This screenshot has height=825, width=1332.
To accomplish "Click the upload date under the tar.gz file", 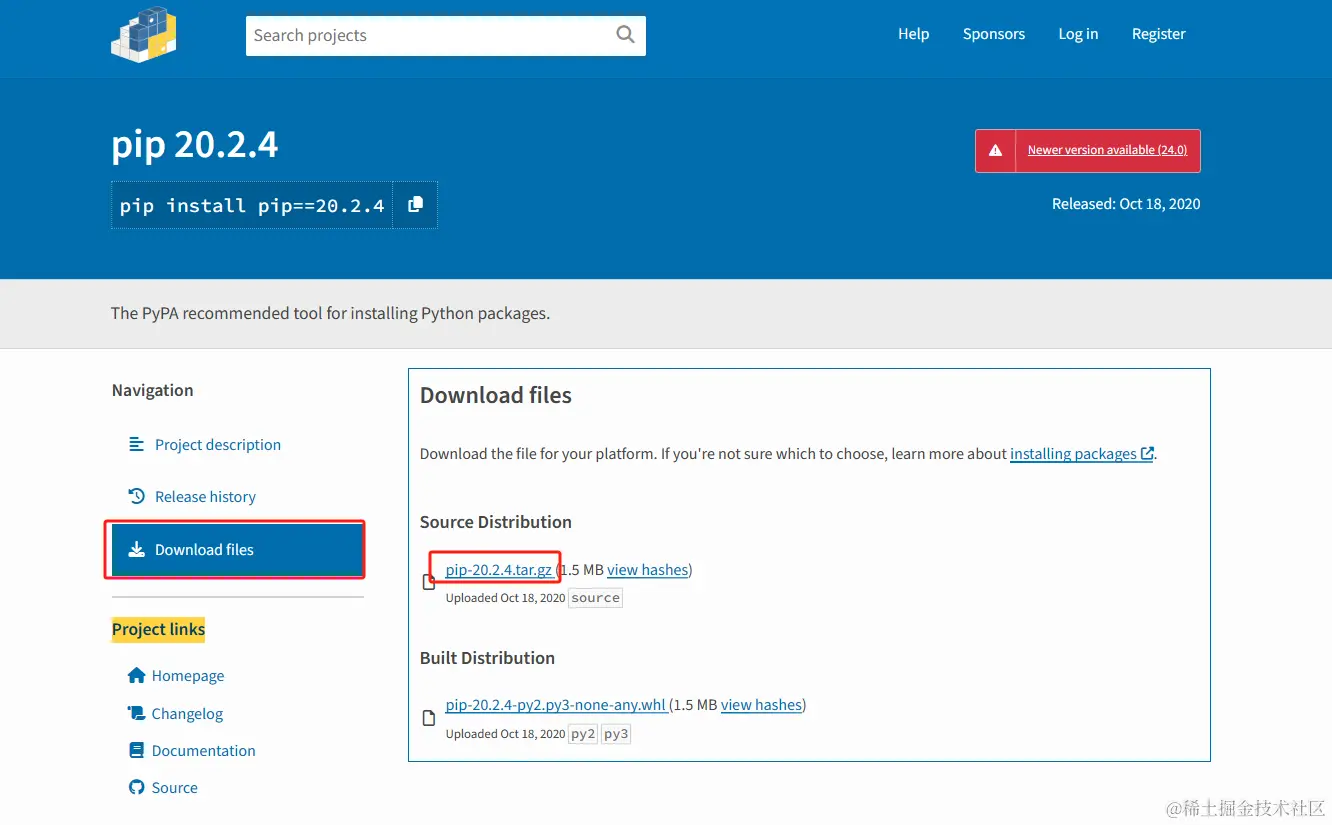I will 505,598.
